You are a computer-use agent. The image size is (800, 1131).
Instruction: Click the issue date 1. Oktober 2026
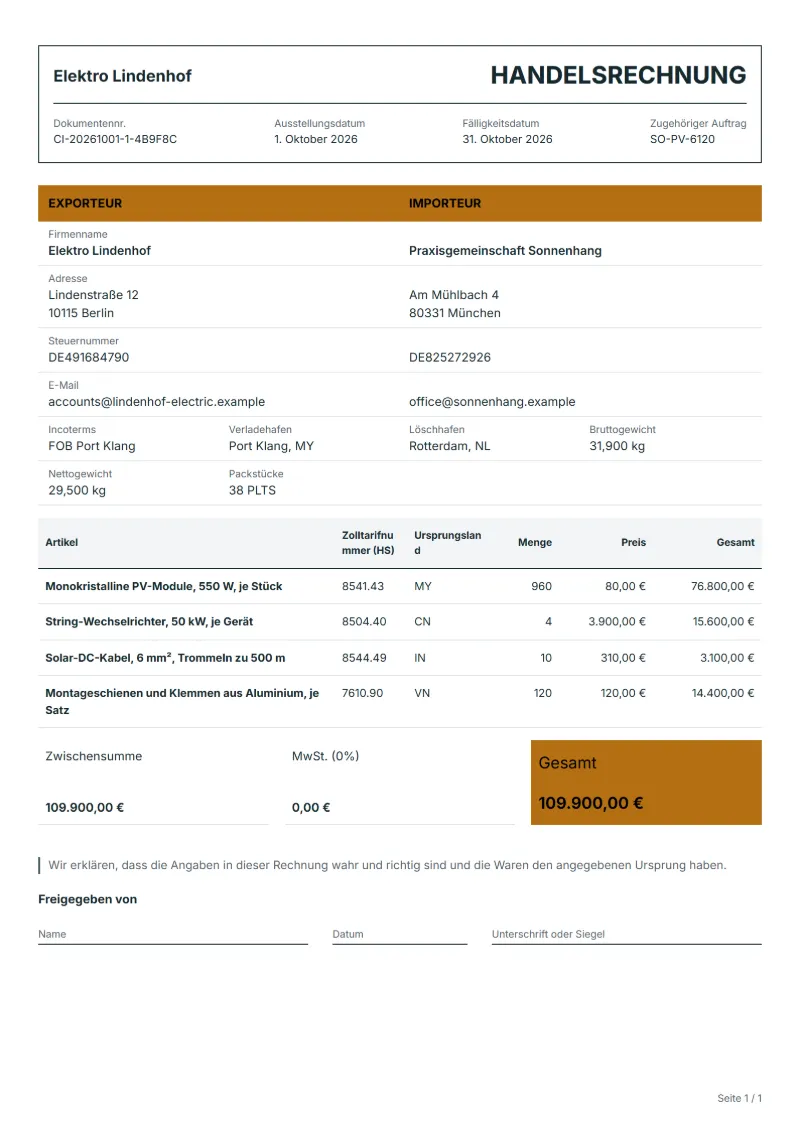(316, 139)
